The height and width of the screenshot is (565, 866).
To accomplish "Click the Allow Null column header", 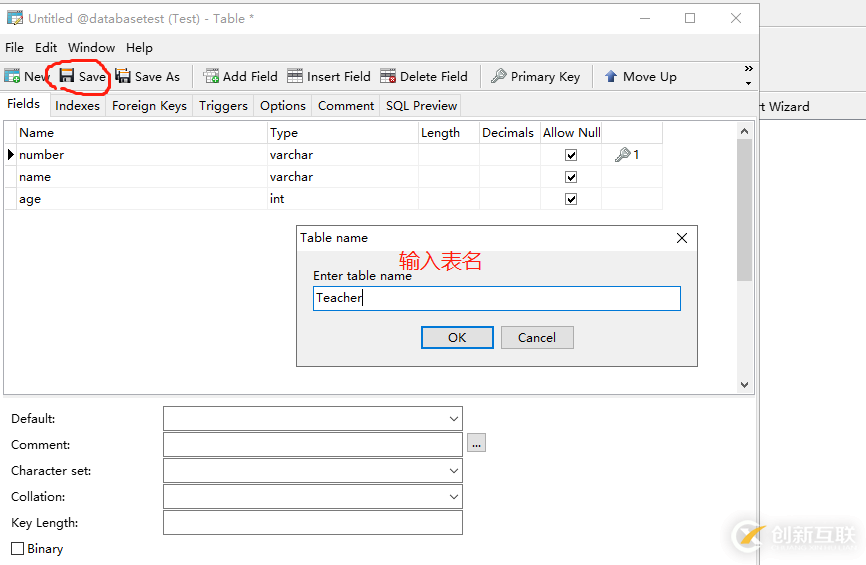I will pos(571,133).
